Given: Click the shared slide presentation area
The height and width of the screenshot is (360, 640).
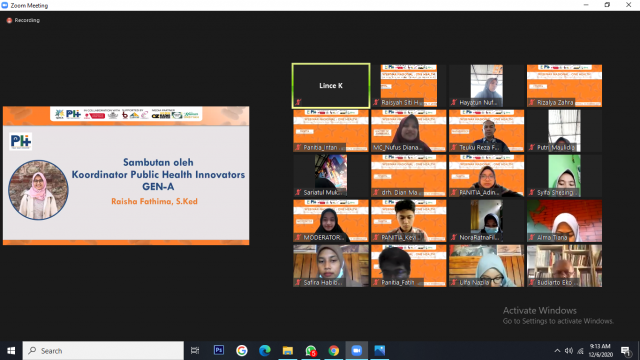Looking at the screenshot, I should [x=126, y=176].
